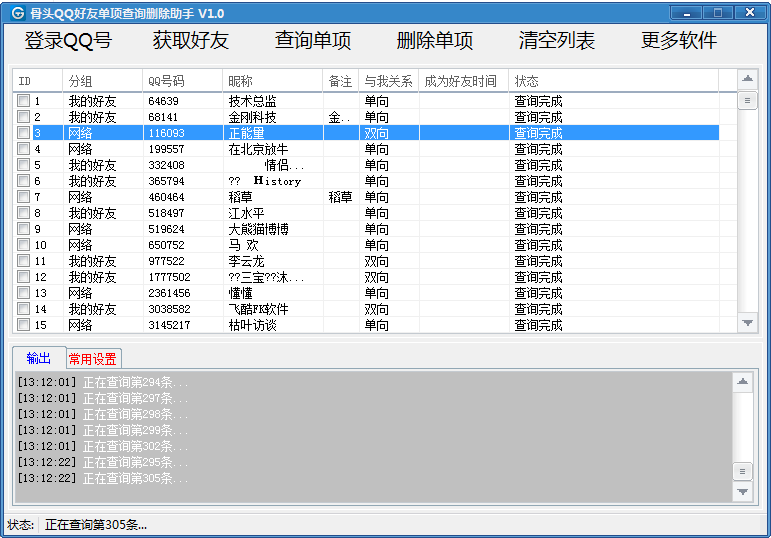771x538 pixels.
Task: Enable checkbox for row 13 懂懂
Action: click(x=23, y=293)
